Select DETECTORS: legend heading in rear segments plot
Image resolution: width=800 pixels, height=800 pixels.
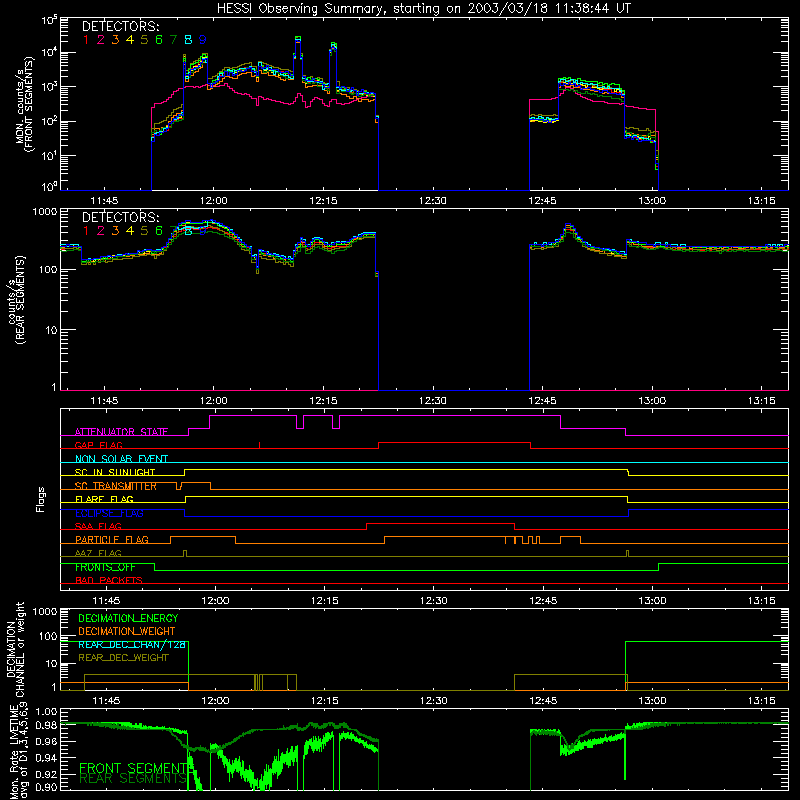[x=120, y=218]
